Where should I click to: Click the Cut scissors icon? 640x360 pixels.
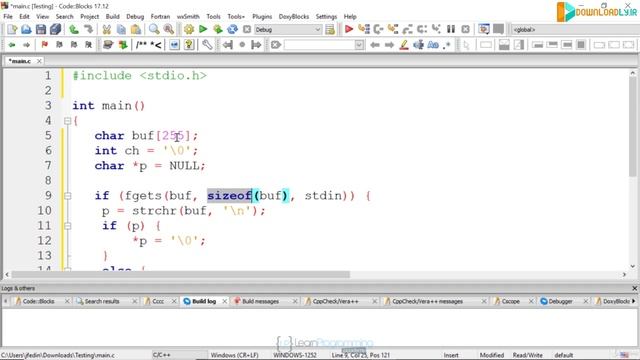tap(107, 29)
